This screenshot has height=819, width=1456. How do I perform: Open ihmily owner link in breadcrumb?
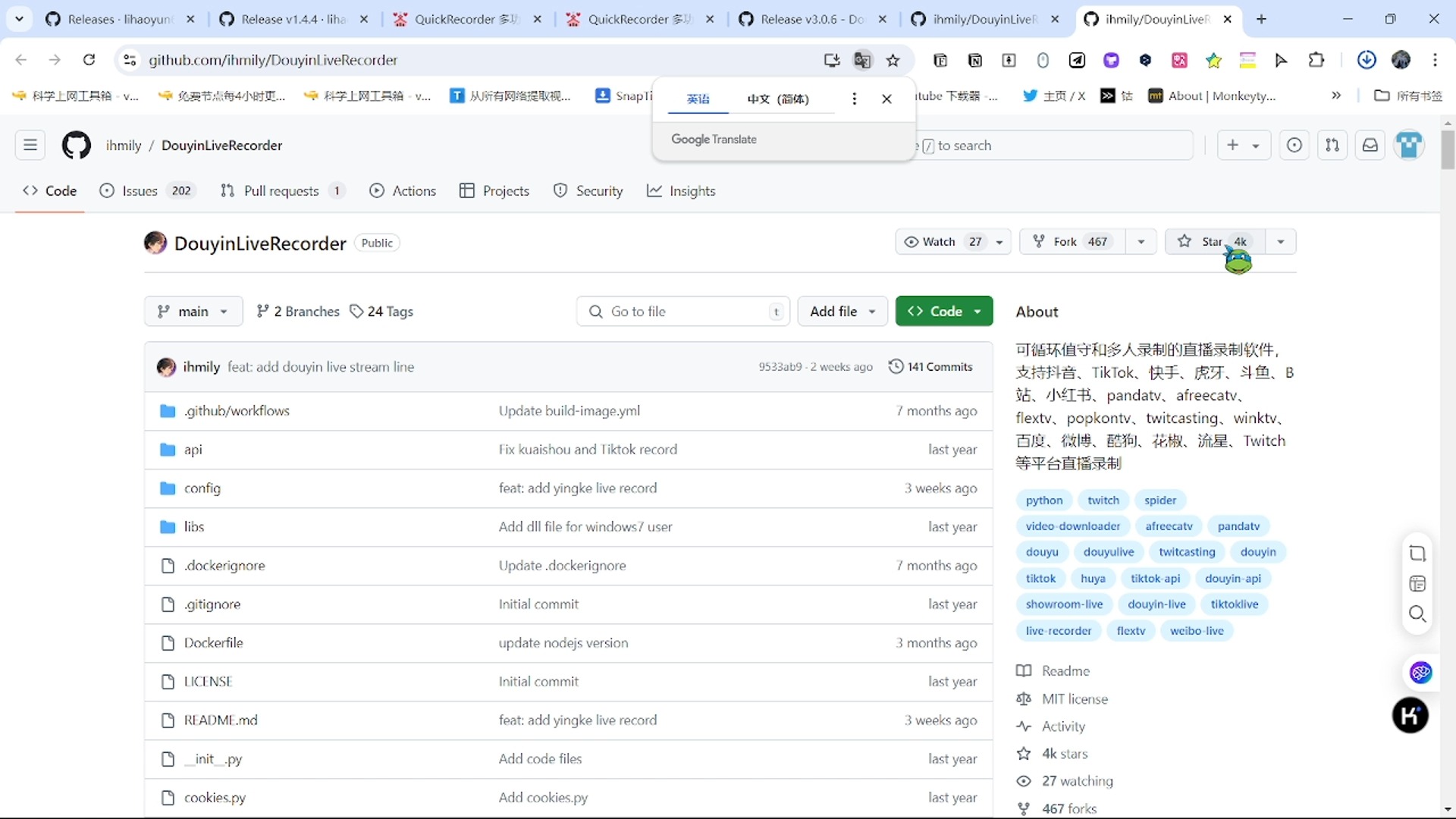(x=124, y=146)
